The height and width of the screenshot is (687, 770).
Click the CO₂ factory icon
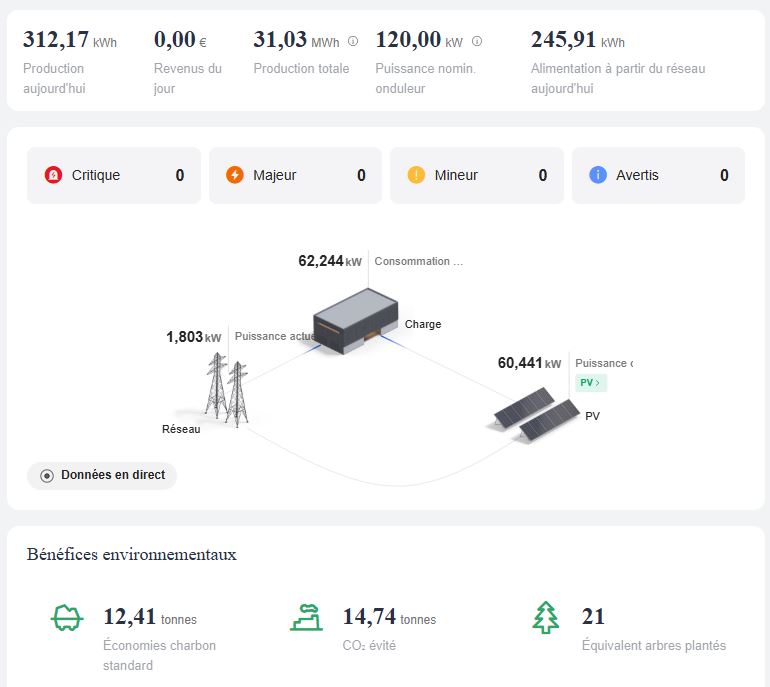pos(306,618)
